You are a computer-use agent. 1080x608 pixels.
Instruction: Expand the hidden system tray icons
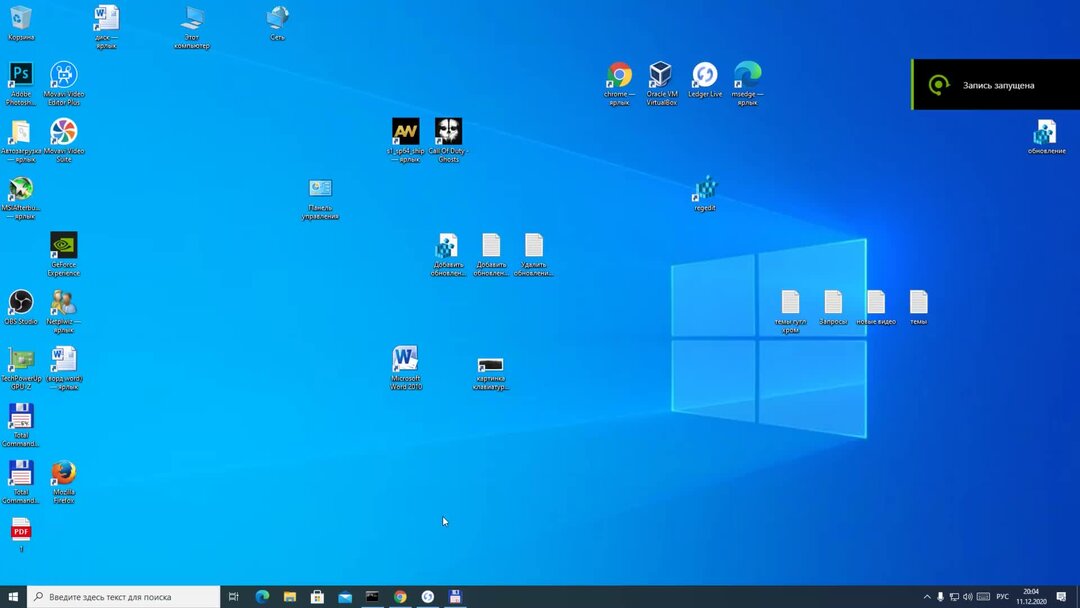926,596
